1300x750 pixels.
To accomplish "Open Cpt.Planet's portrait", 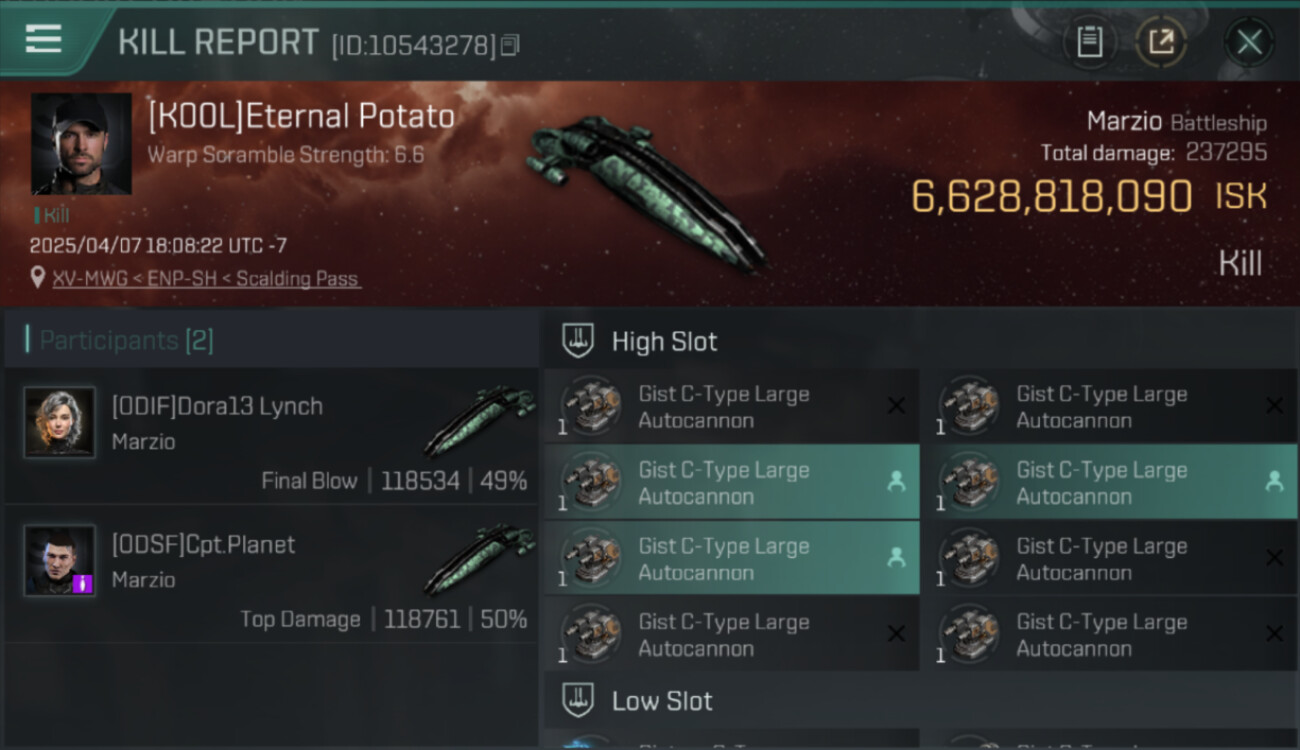I will pyautogui.click(x=60, y=561).
